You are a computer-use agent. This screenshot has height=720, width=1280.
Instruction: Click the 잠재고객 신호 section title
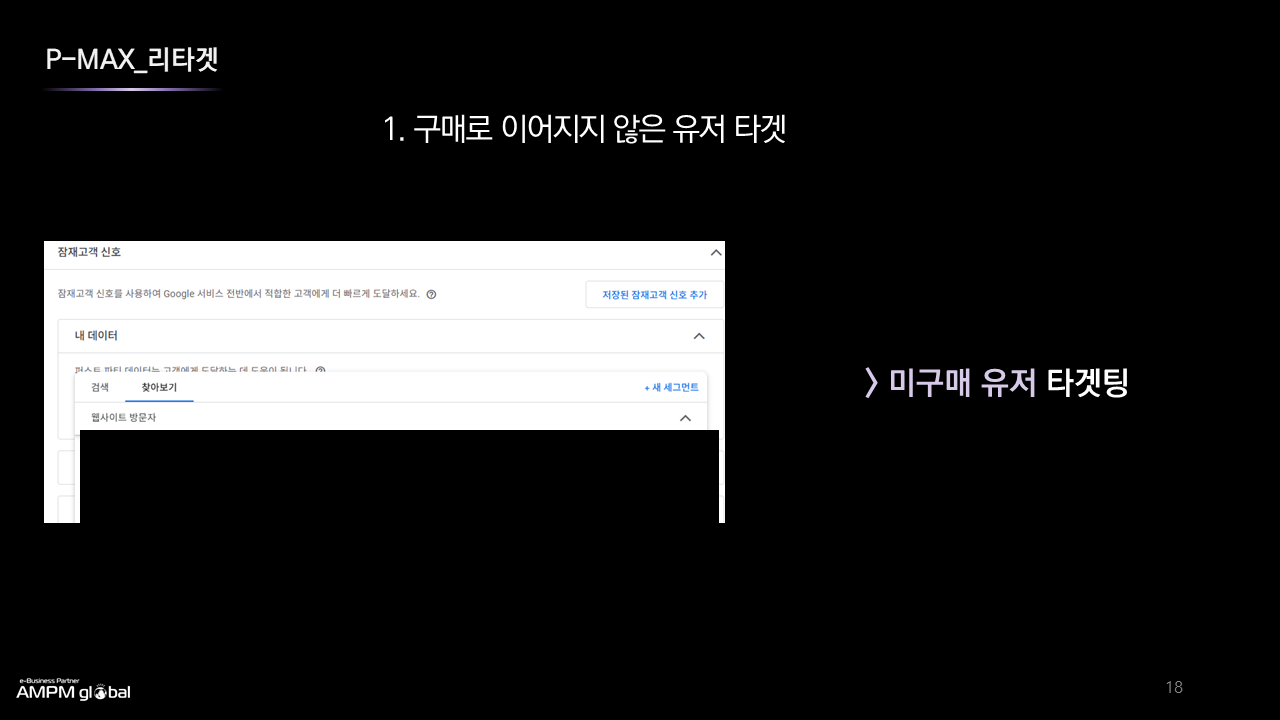click(x=89, y=253)
